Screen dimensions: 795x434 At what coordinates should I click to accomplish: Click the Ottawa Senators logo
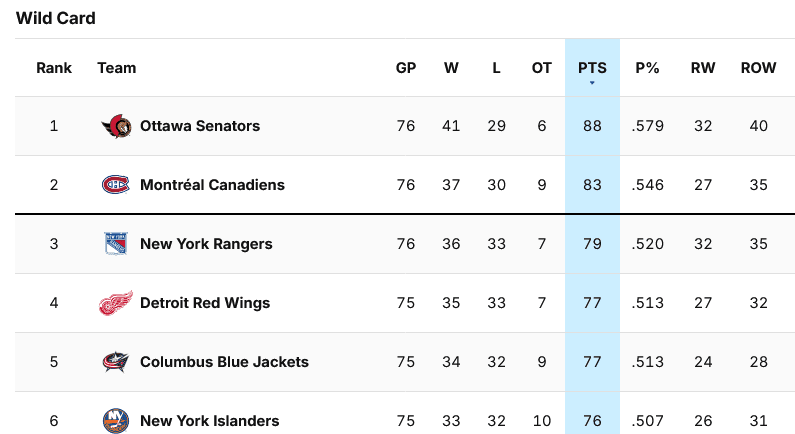116,126
